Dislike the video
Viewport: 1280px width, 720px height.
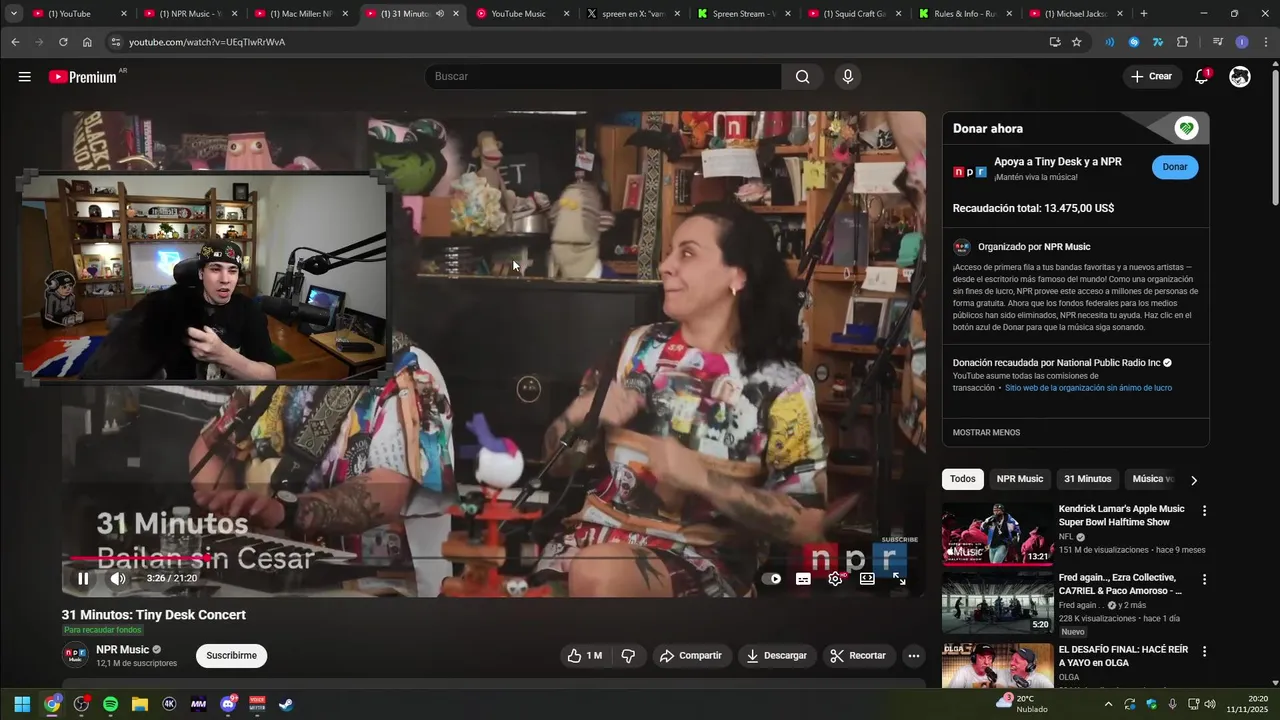click(x=628, y=656)
